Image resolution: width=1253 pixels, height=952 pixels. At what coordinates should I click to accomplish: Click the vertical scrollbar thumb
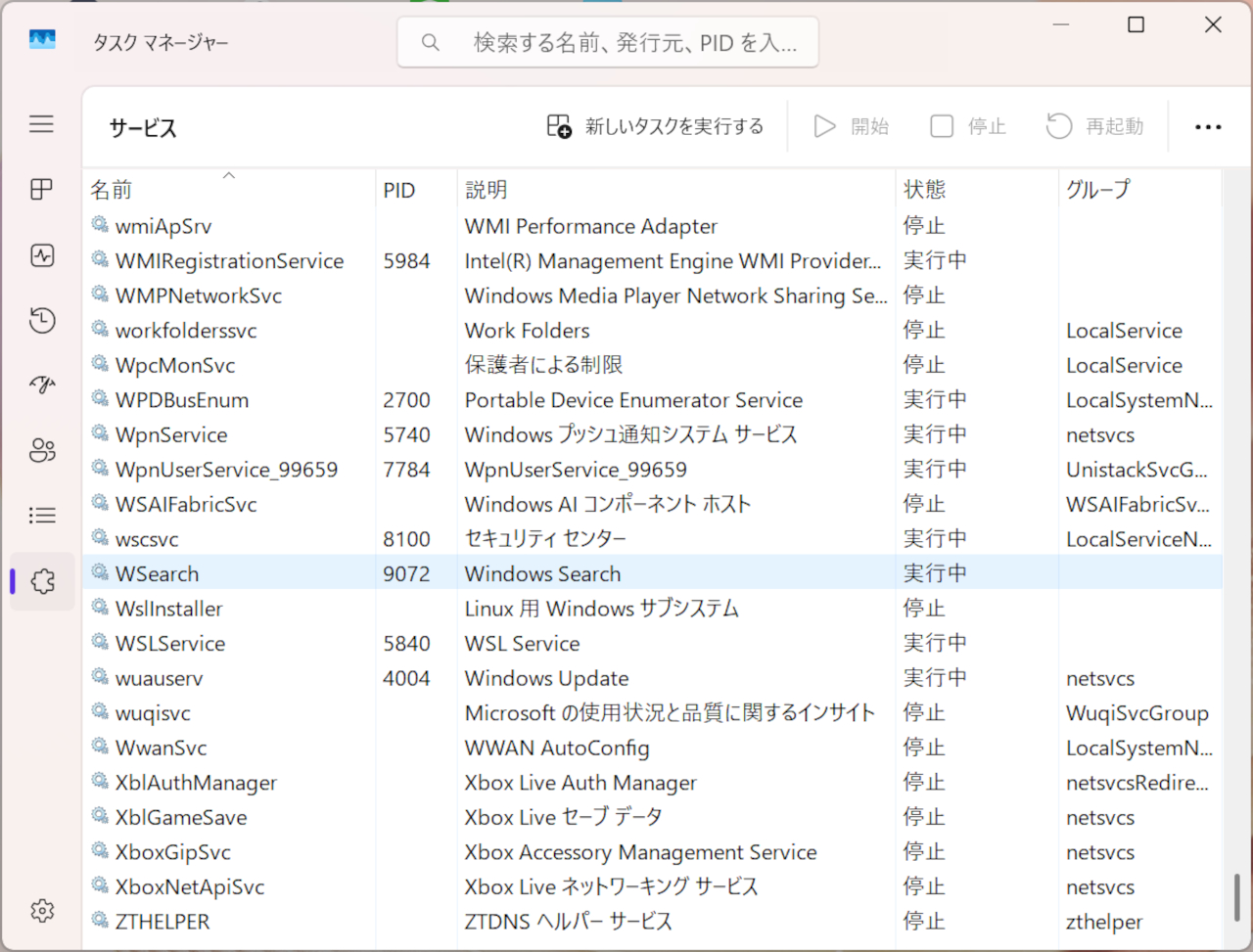coord(1237,897)
